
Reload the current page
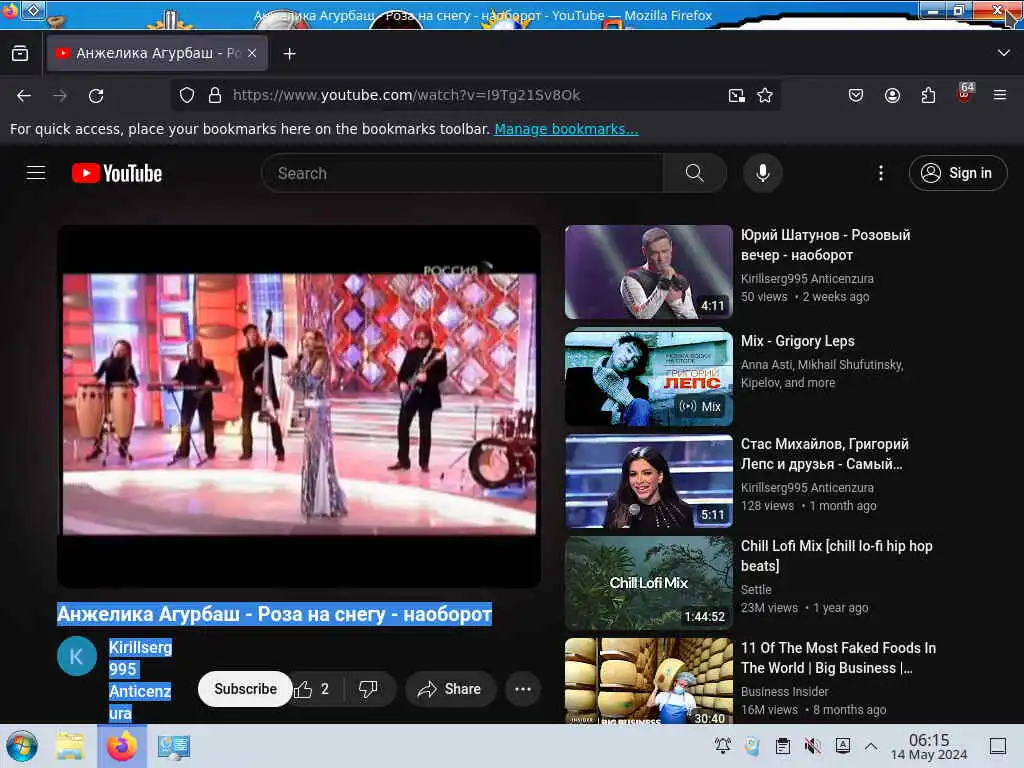tap(96, 95)
